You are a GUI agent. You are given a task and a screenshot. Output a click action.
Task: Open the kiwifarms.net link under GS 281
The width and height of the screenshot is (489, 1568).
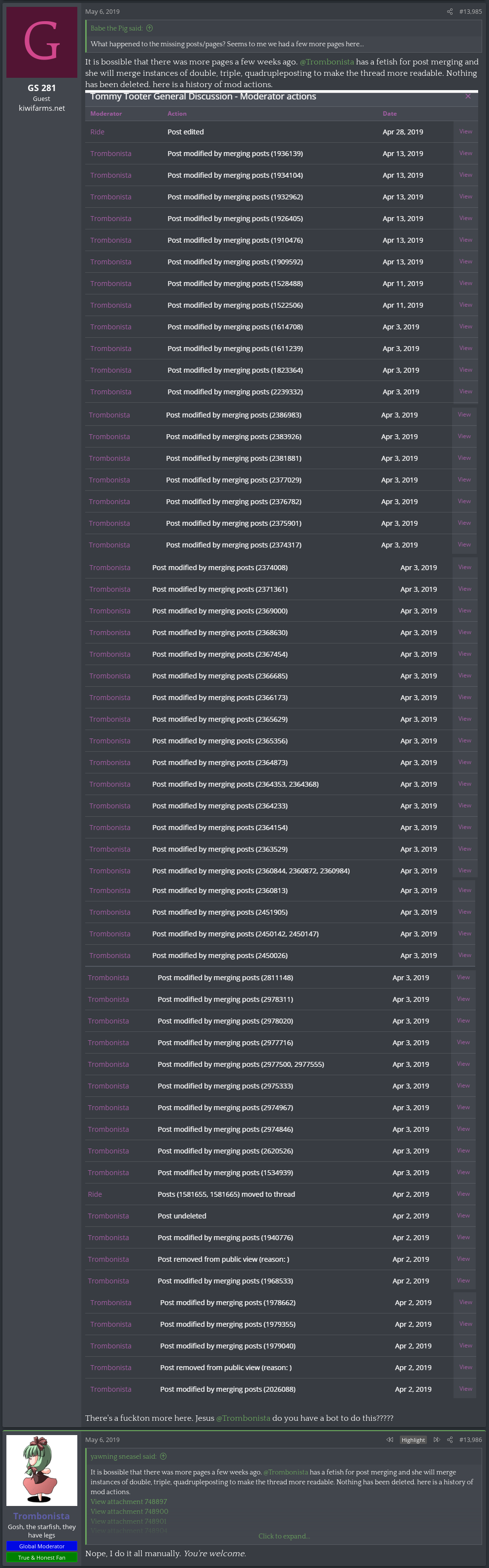[41, 108]
